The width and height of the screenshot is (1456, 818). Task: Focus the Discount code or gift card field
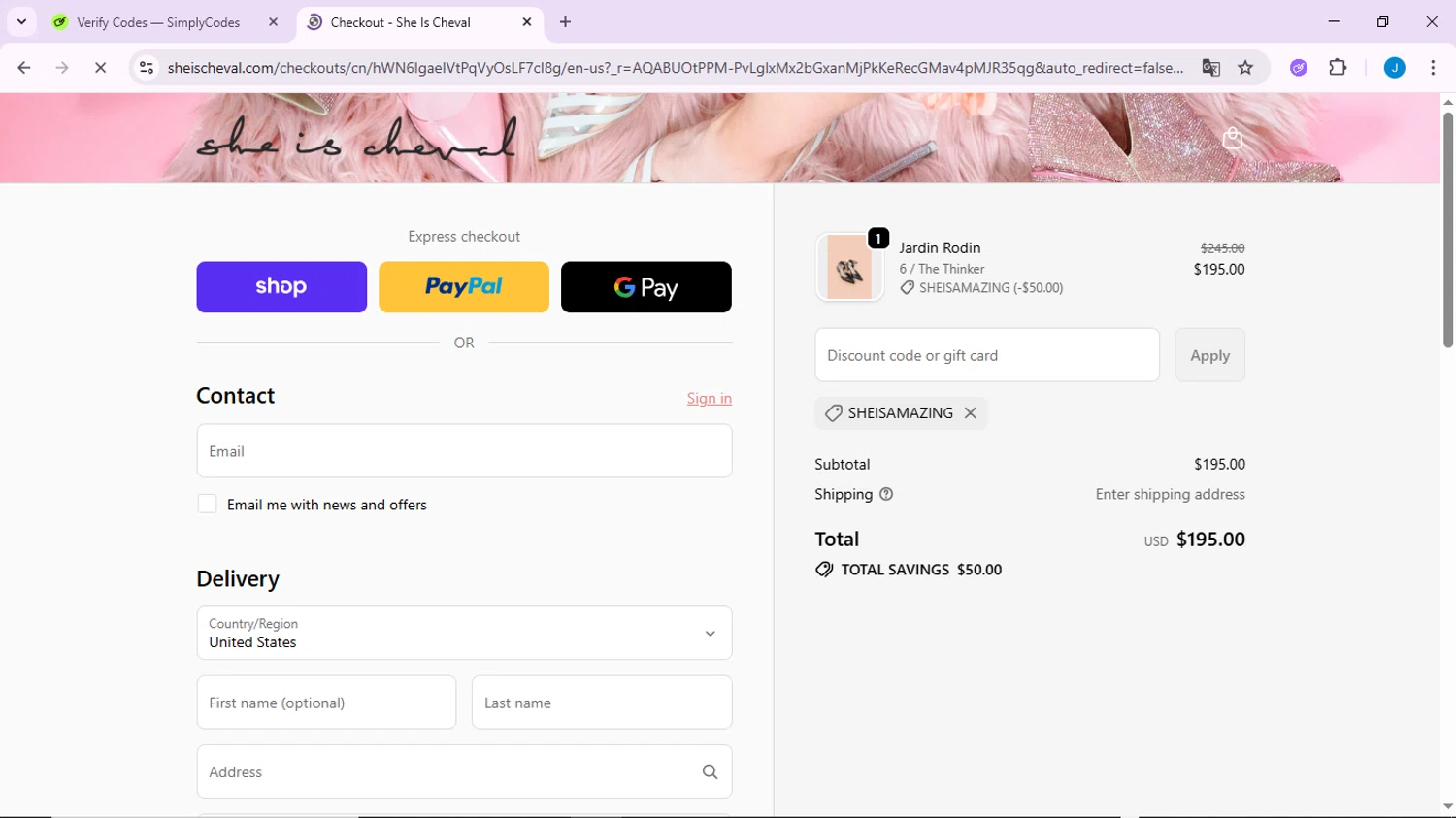click(x=987, y=355)
